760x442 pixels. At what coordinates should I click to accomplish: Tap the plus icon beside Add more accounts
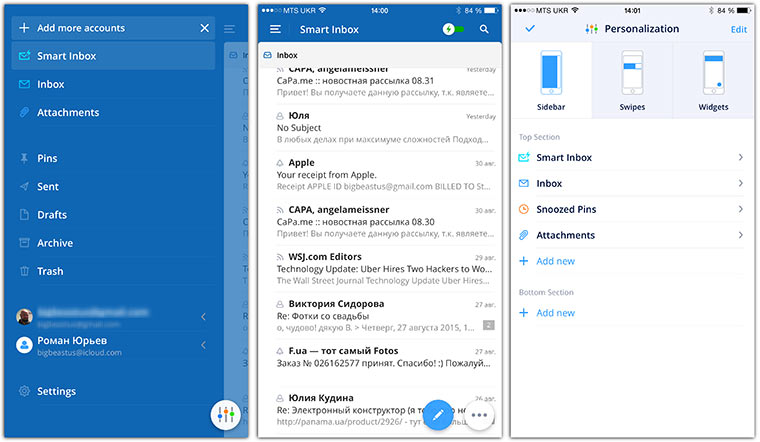(x=24, y=28)
